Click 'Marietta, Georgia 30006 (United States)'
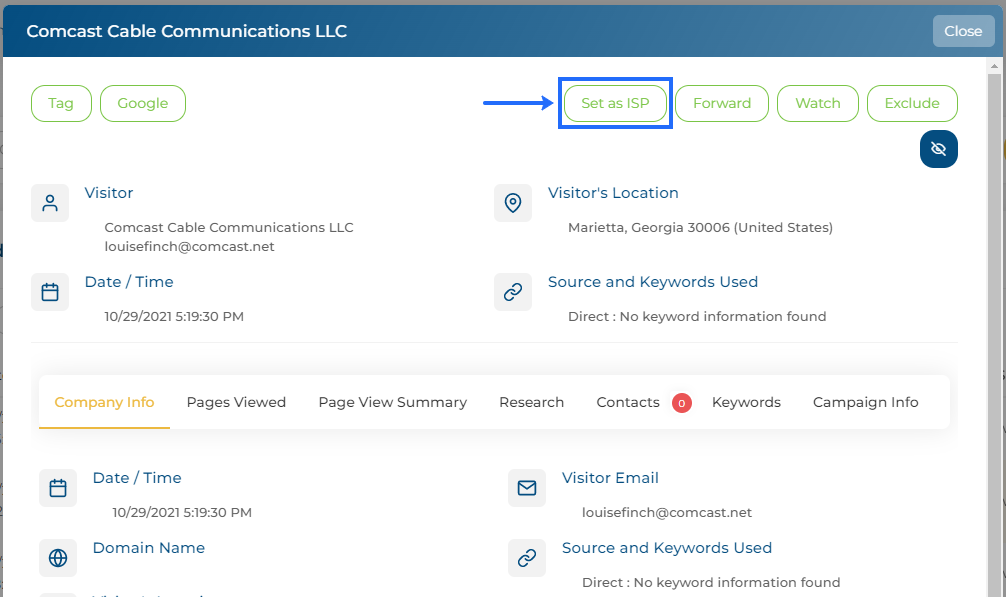Image resolution: width=1006 pixels, height=597 pixels. (700, 228)
